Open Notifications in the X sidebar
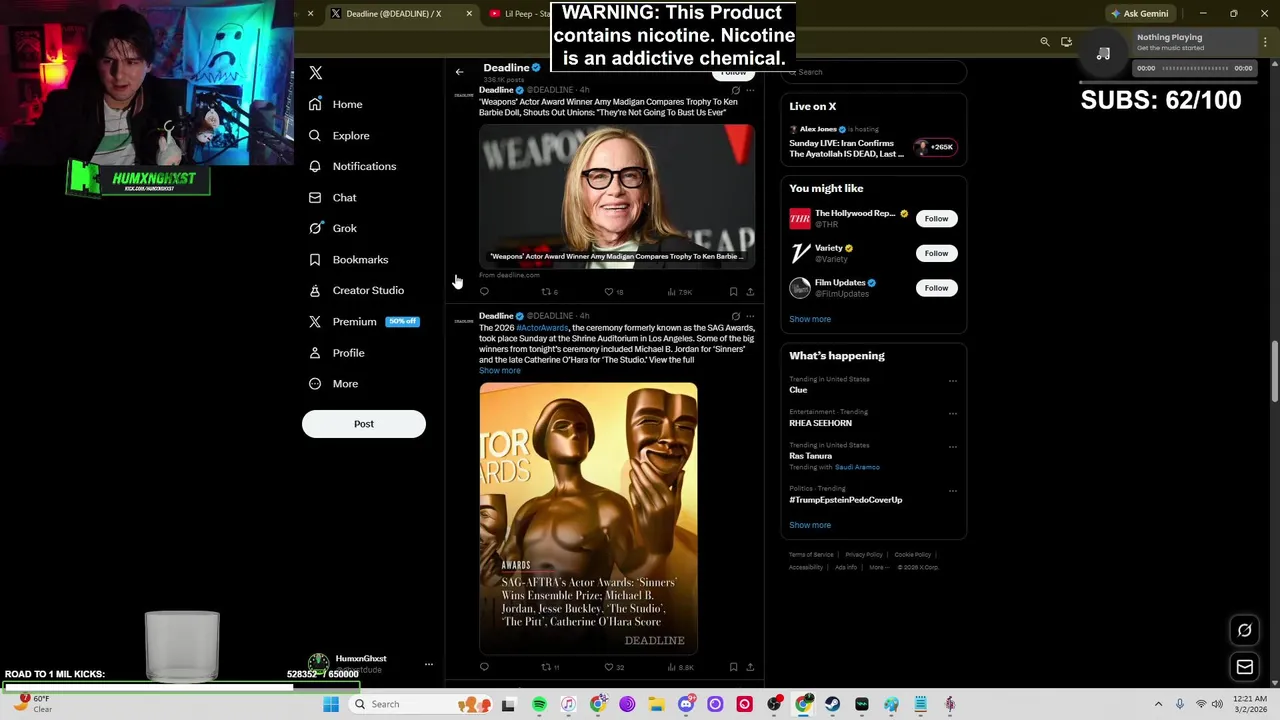The height and width of the screenshot is (720, 1280). 353,166
